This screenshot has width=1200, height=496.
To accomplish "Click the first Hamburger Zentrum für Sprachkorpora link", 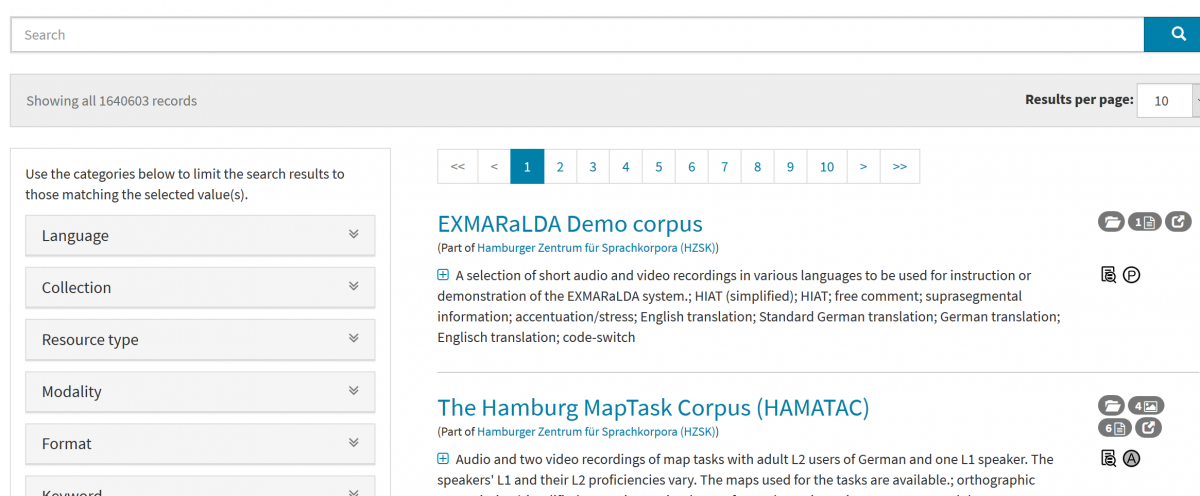I will point(595,247).
